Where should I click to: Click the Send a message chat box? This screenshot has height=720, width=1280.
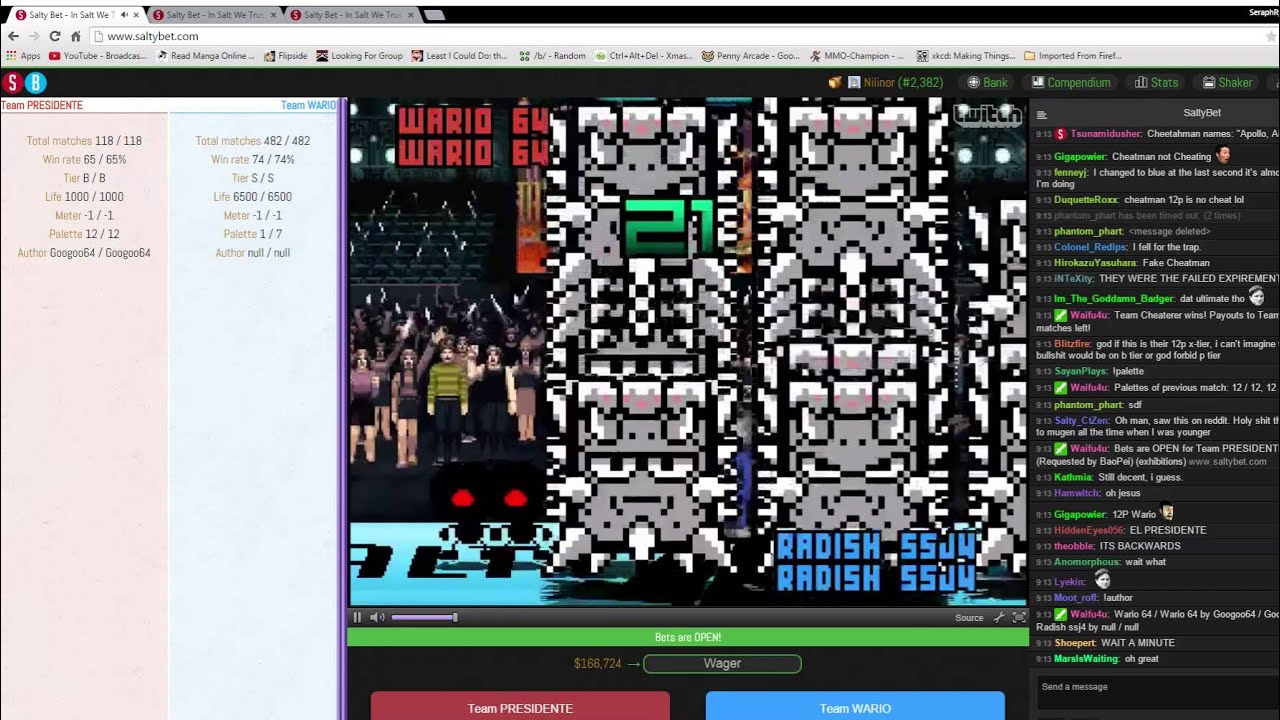tap(1157, 693)
